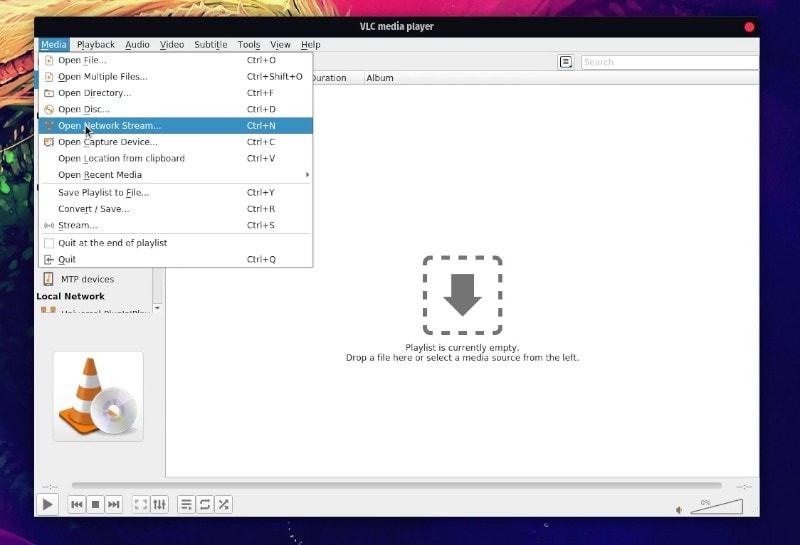Skip to the next track
Screen dimensions: 800x545
coord(114,505)
